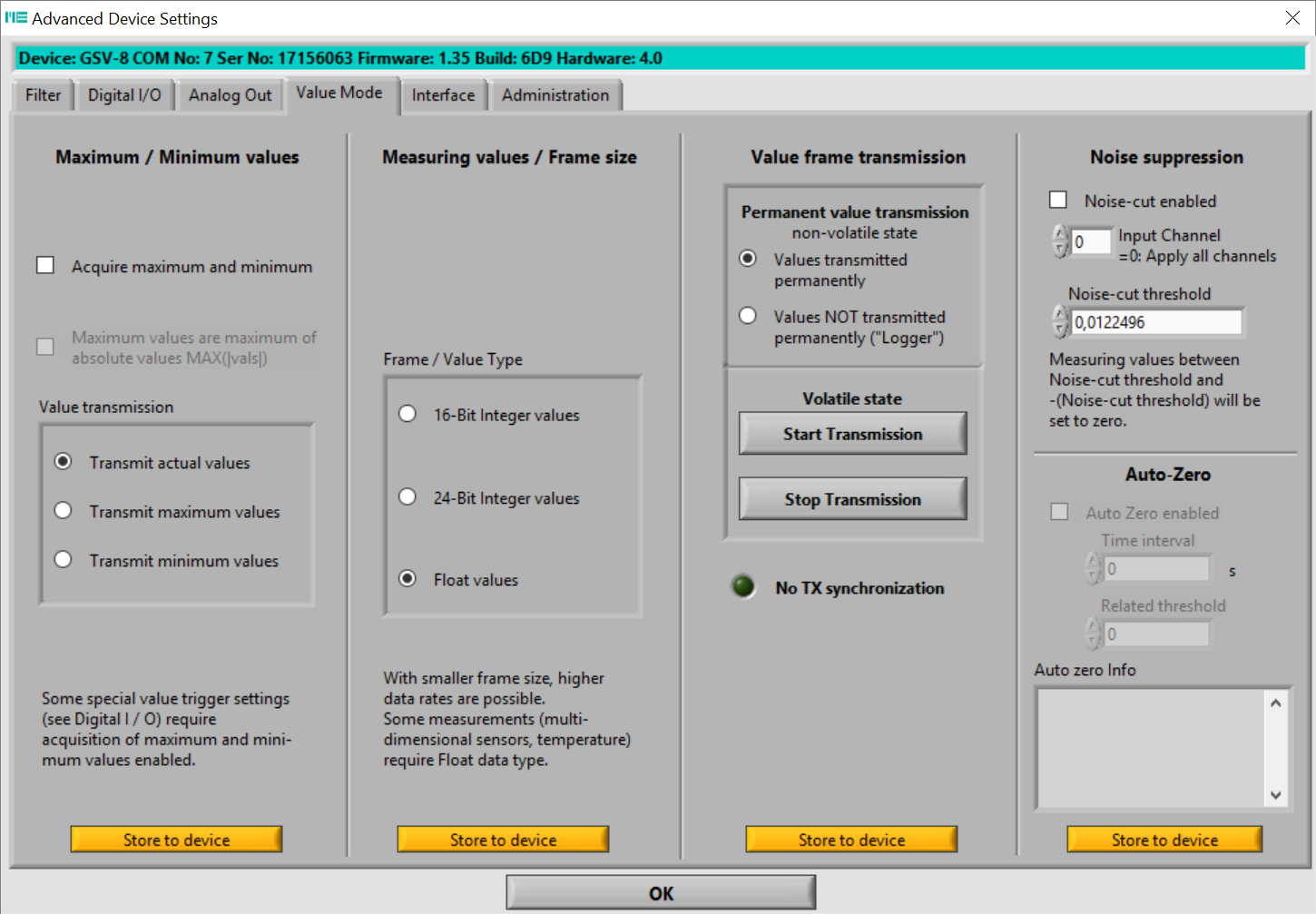
Task: Click the Noise-cut threshold stepper arrows
Action: (x=1060, y=321)
